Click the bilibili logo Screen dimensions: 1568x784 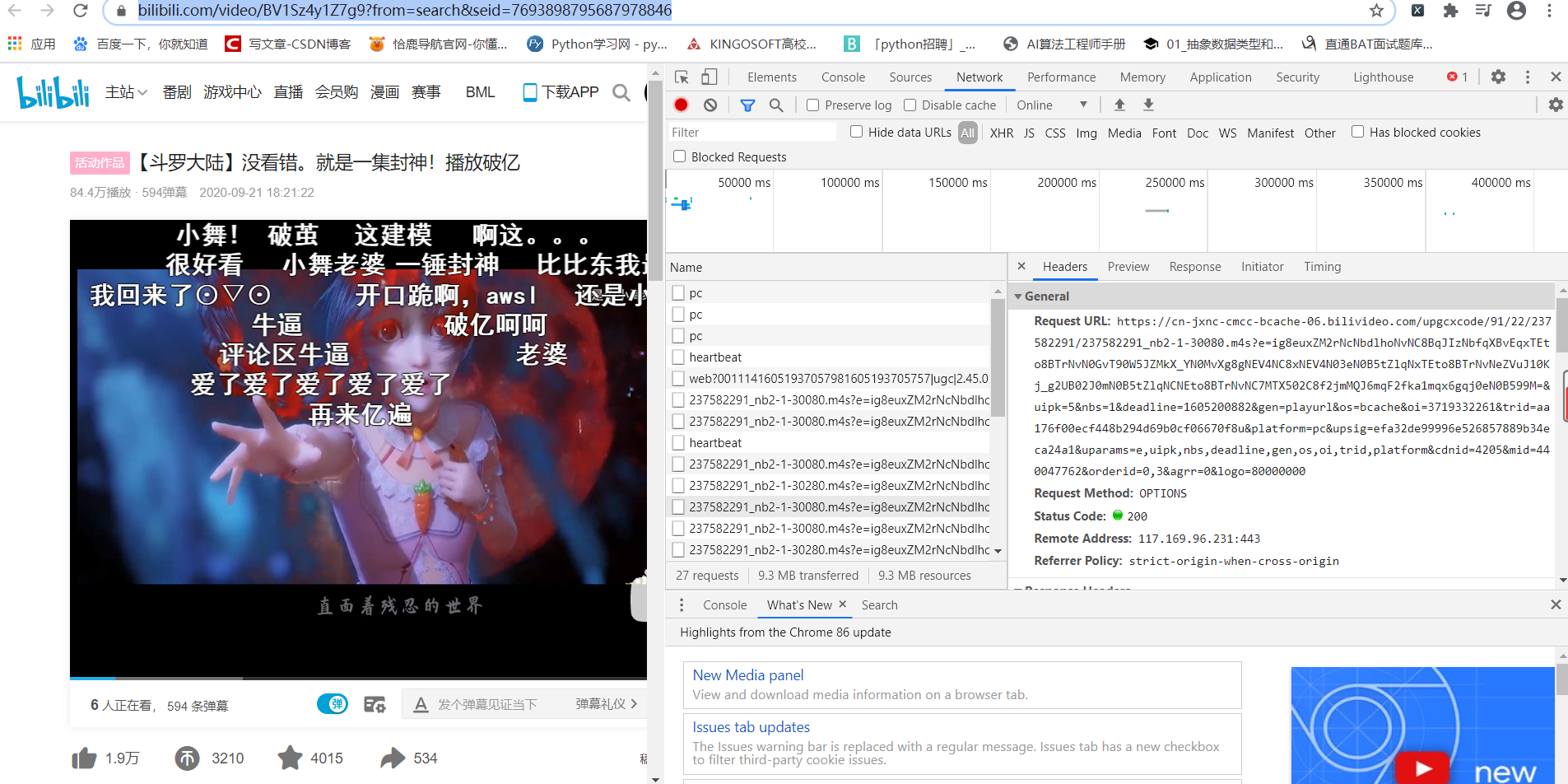pos(54,91)
